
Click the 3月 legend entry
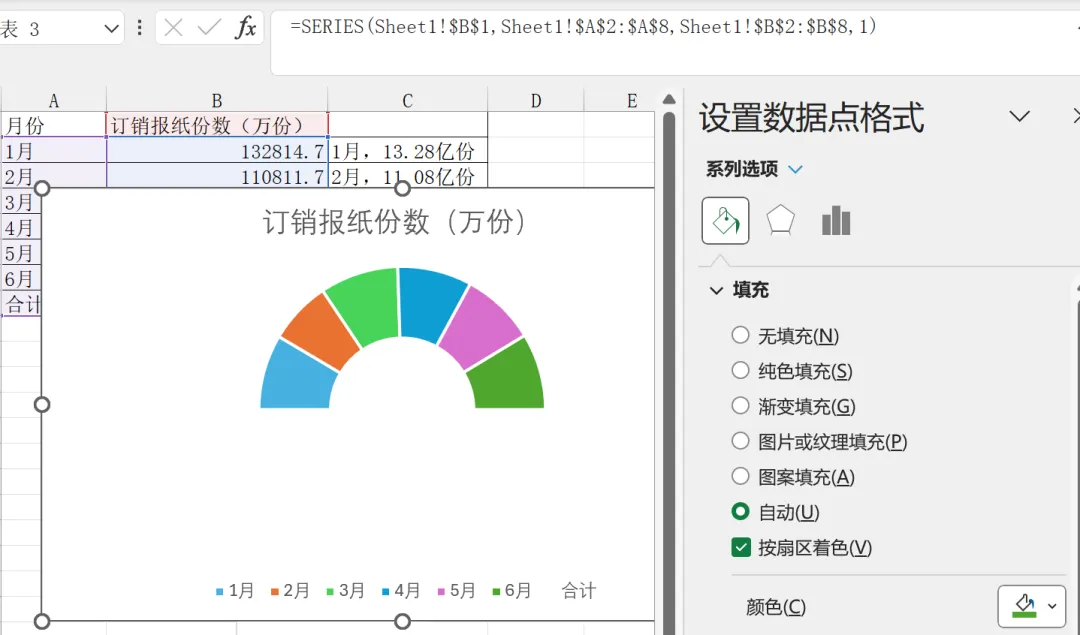click(x=346, y=590)
